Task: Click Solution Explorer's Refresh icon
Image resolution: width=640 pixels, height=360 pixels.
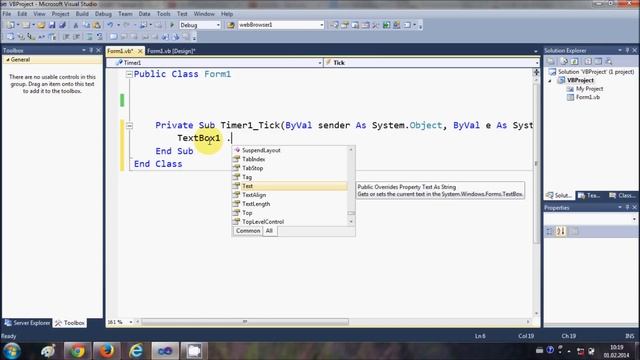Action: [x=575, y=61]
